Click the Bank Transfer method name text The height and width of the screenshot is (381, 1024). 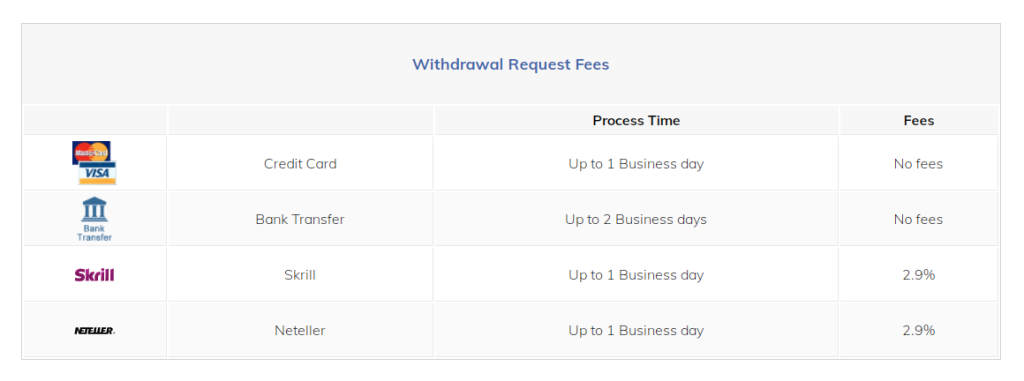(x=300, y=220)
